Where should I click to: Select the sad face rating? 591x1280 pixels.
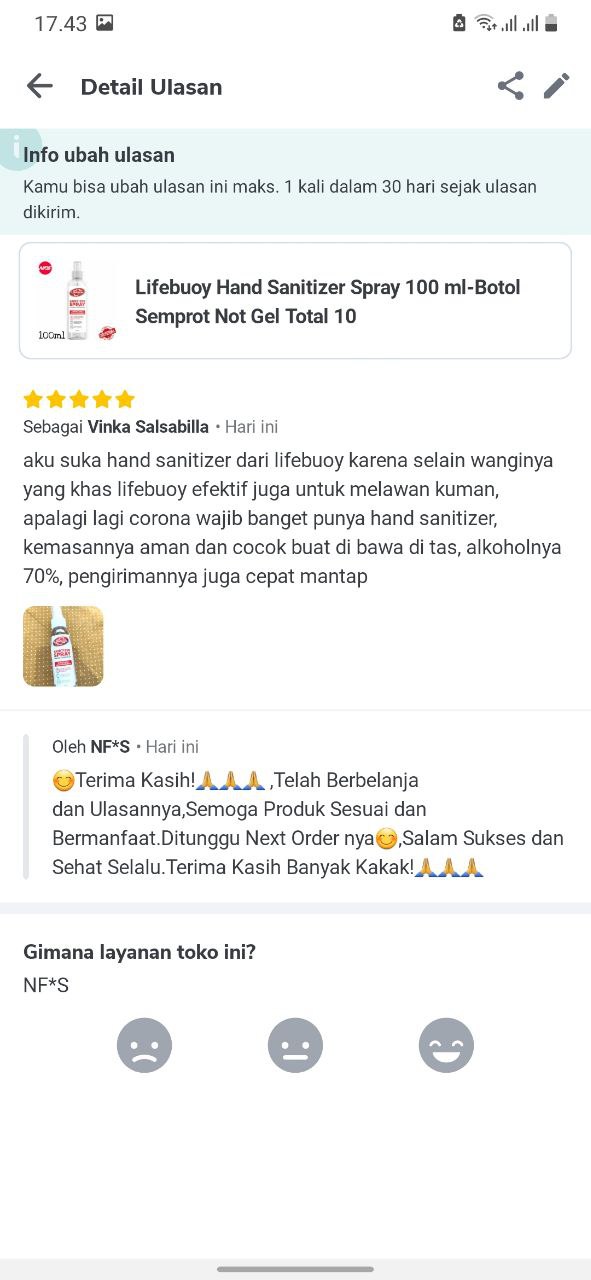coord(145,1045)
